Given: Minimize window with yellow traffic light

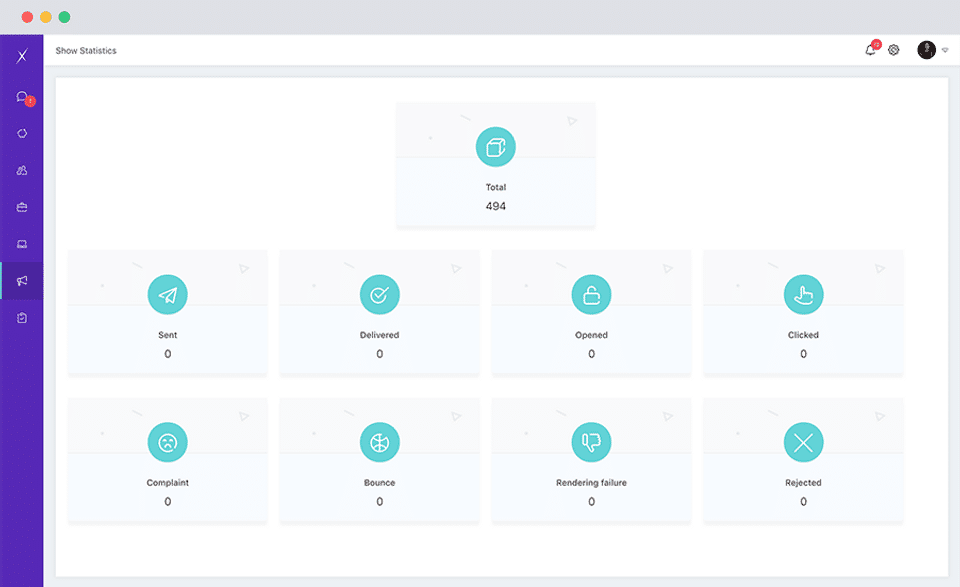Looking at the screenshot, I should 46,17.
